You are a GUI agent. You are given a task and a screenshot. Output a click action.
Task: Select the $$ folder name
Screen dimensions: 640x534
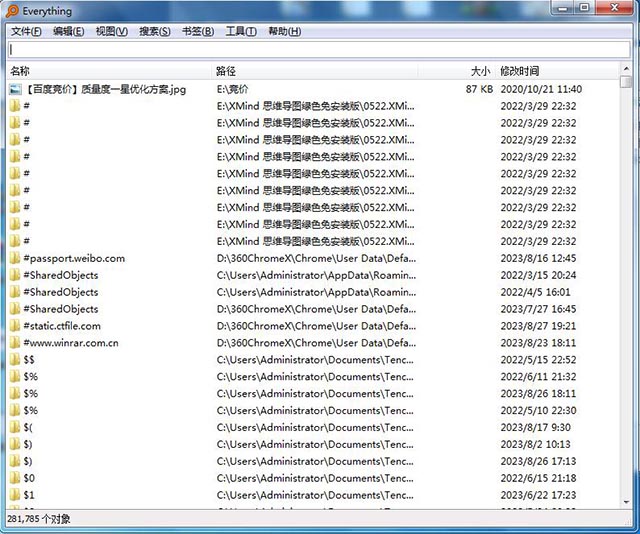pos(29,360)
